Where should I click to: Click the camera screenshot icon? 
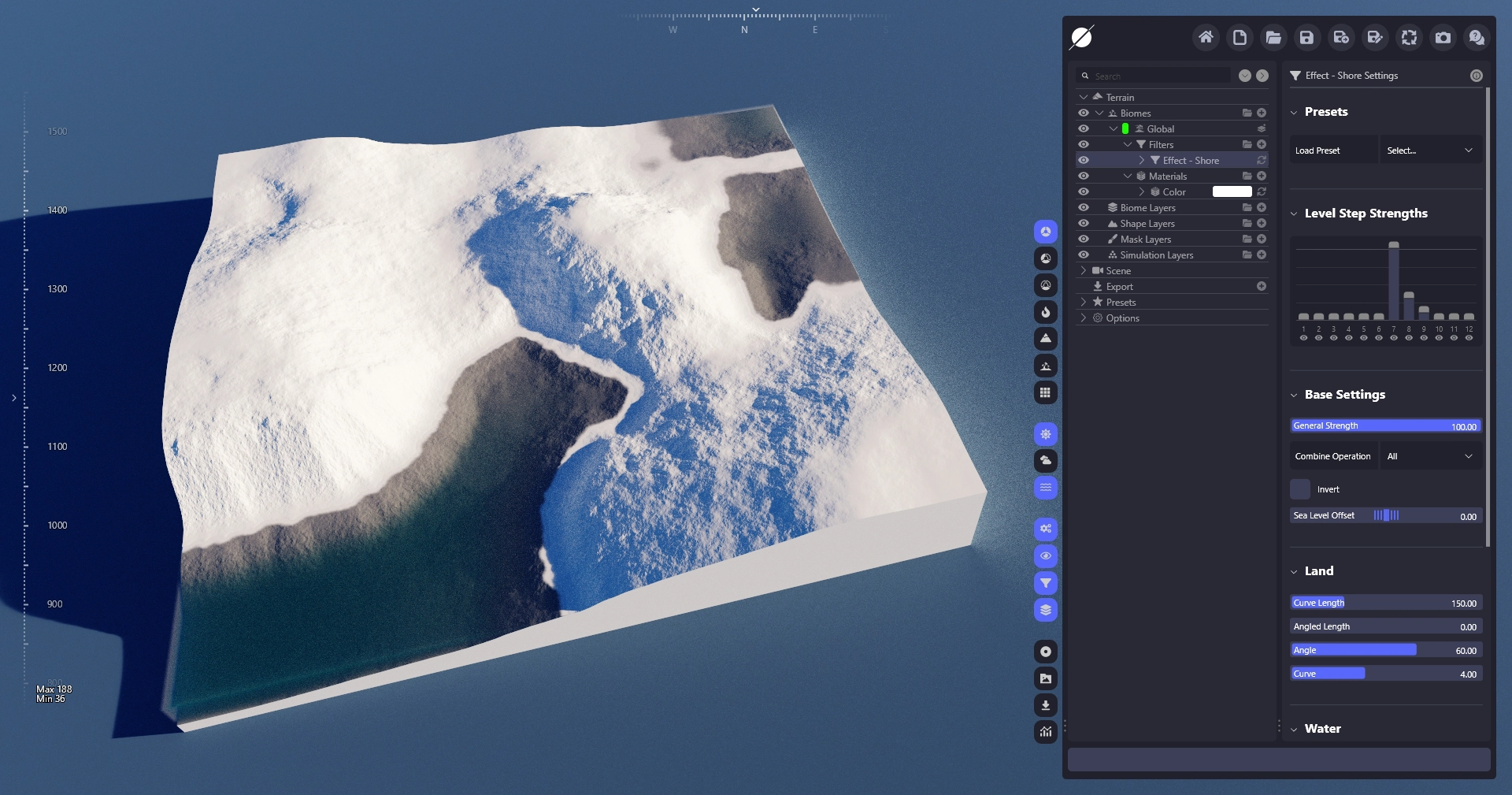(1443, 37)
